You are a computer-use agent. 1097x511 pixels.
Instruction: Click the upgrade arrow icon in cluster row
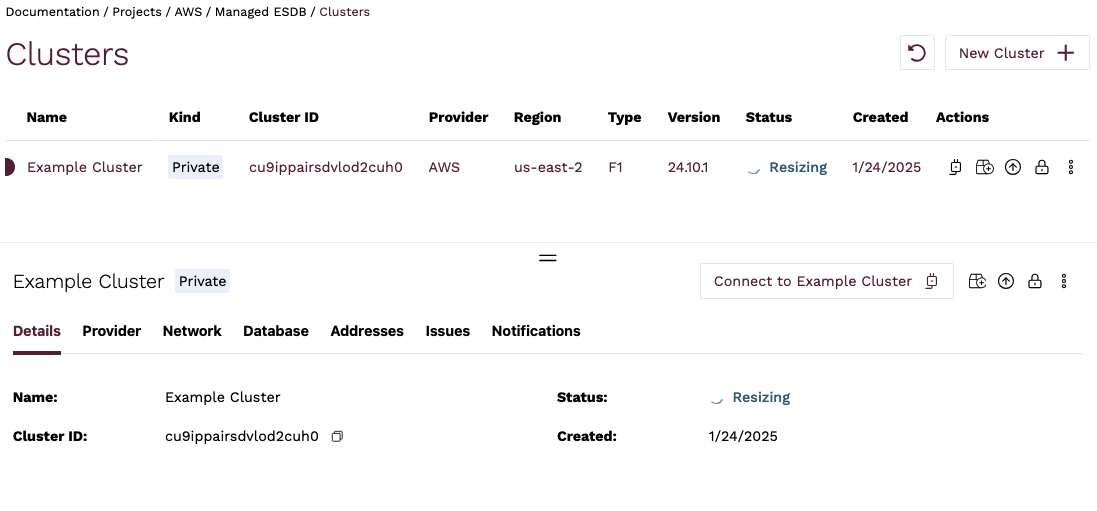point(1013,168)
